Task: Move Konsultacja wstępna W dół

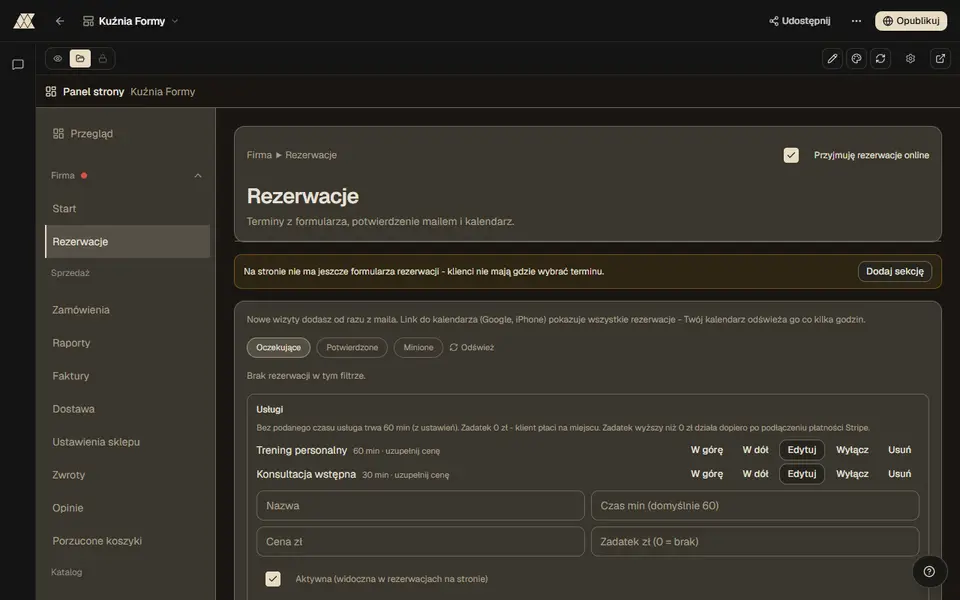Action: (756, 474)
